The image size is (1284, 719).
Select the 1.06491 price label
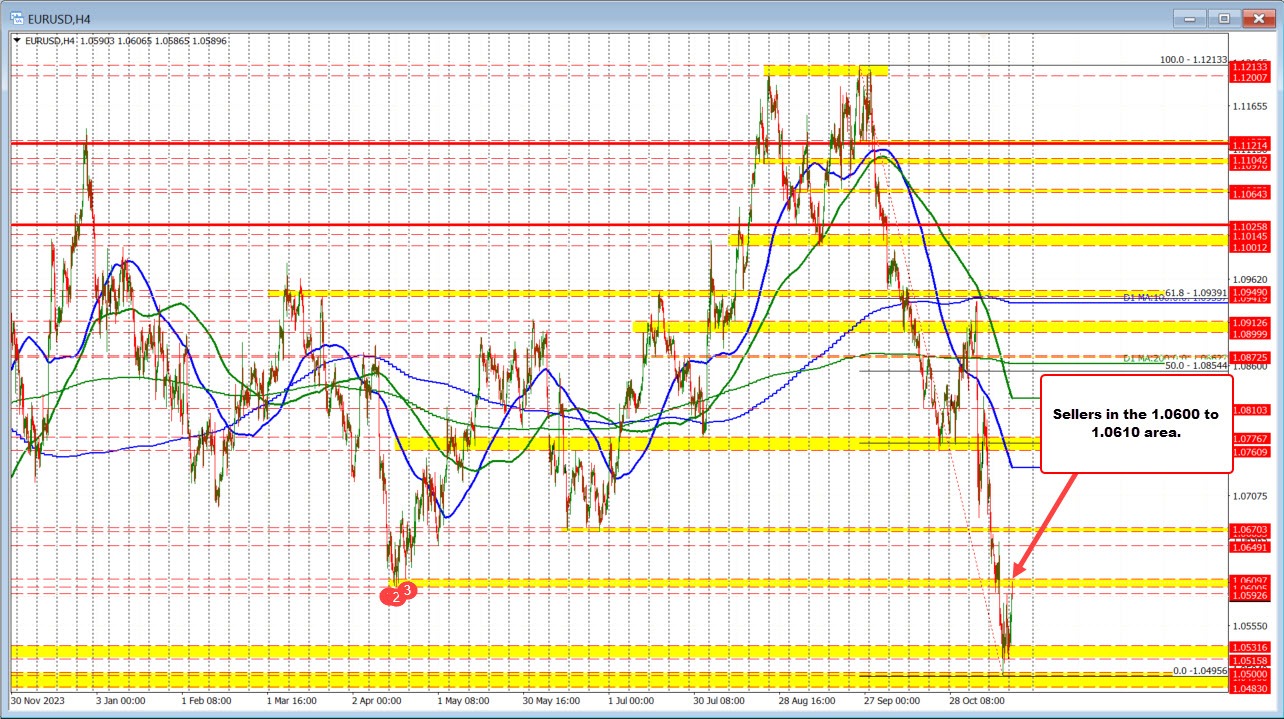1250,547
